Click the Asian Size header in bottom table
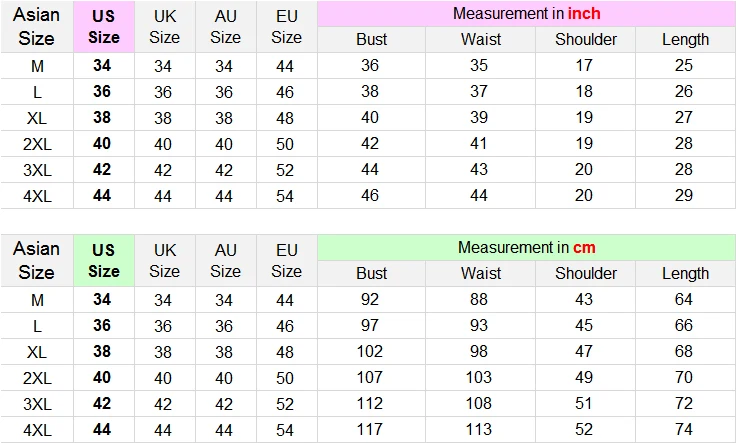 coord(37,260)
